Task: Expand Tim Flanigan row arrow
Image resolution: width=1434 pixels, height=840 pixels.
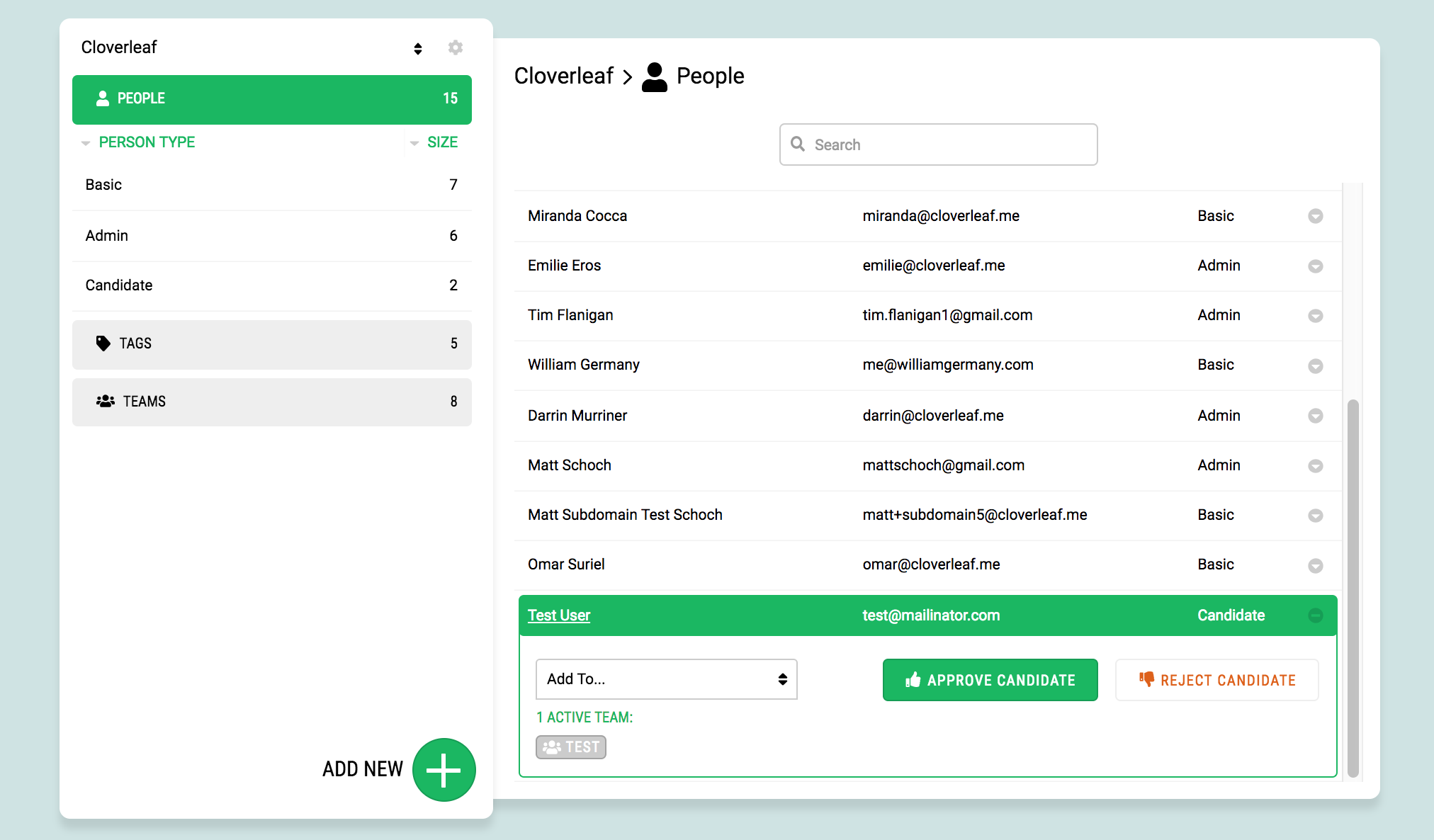Action: click(x=1316, y=316)
